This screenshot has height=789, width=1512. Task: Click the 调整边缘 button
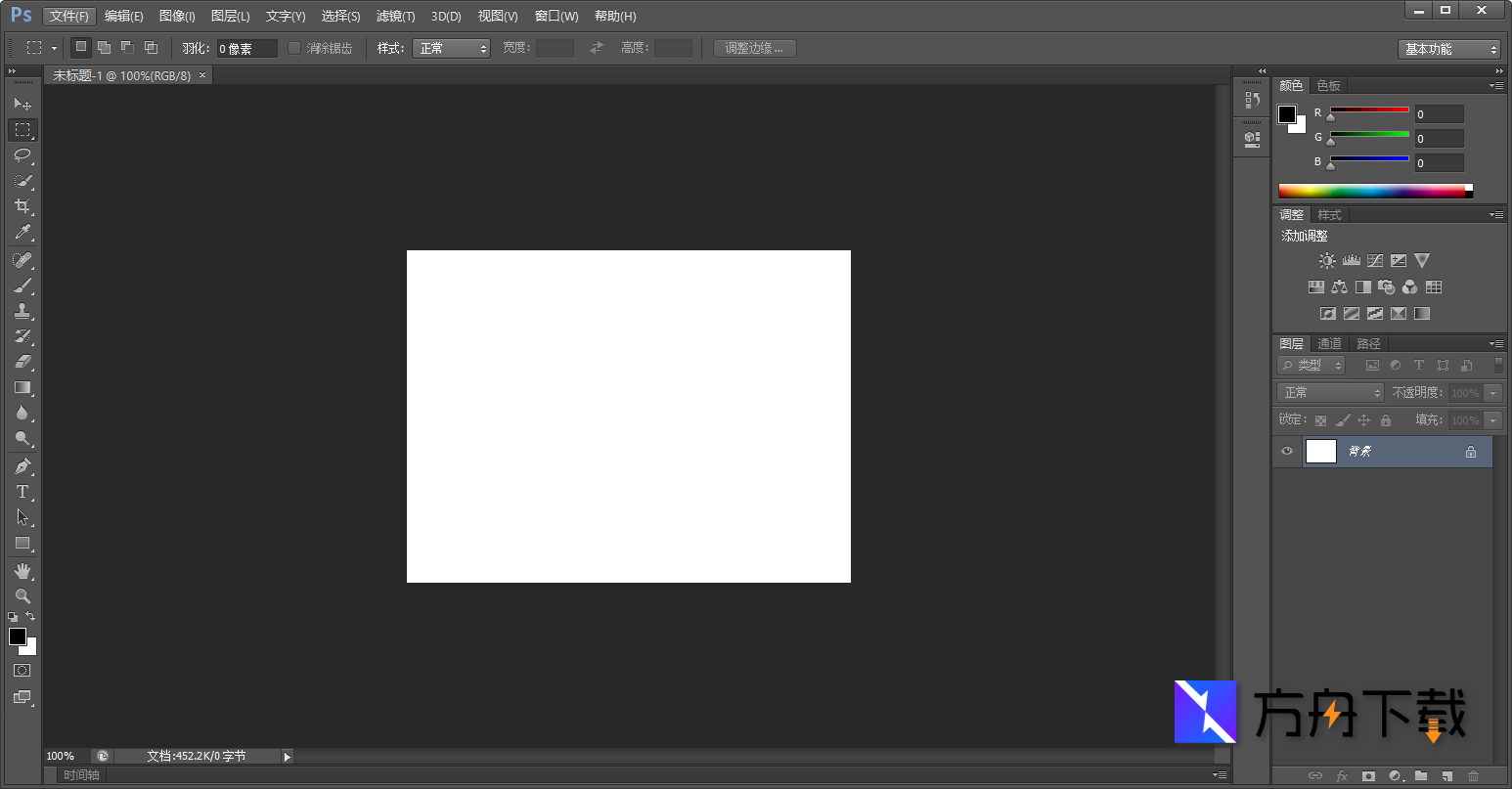tap(753, 47)
